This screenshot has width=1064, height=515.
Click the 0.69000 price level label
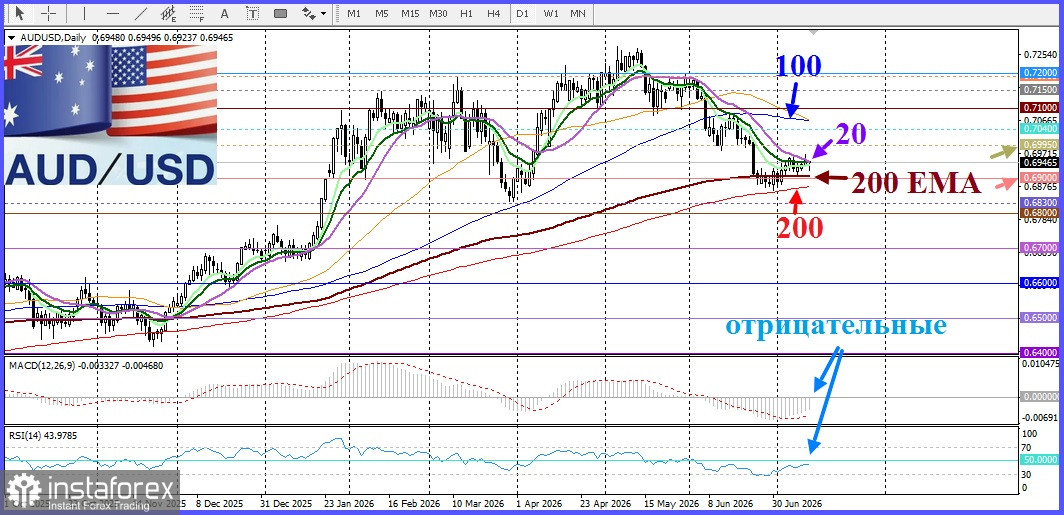pos(1040,178)
